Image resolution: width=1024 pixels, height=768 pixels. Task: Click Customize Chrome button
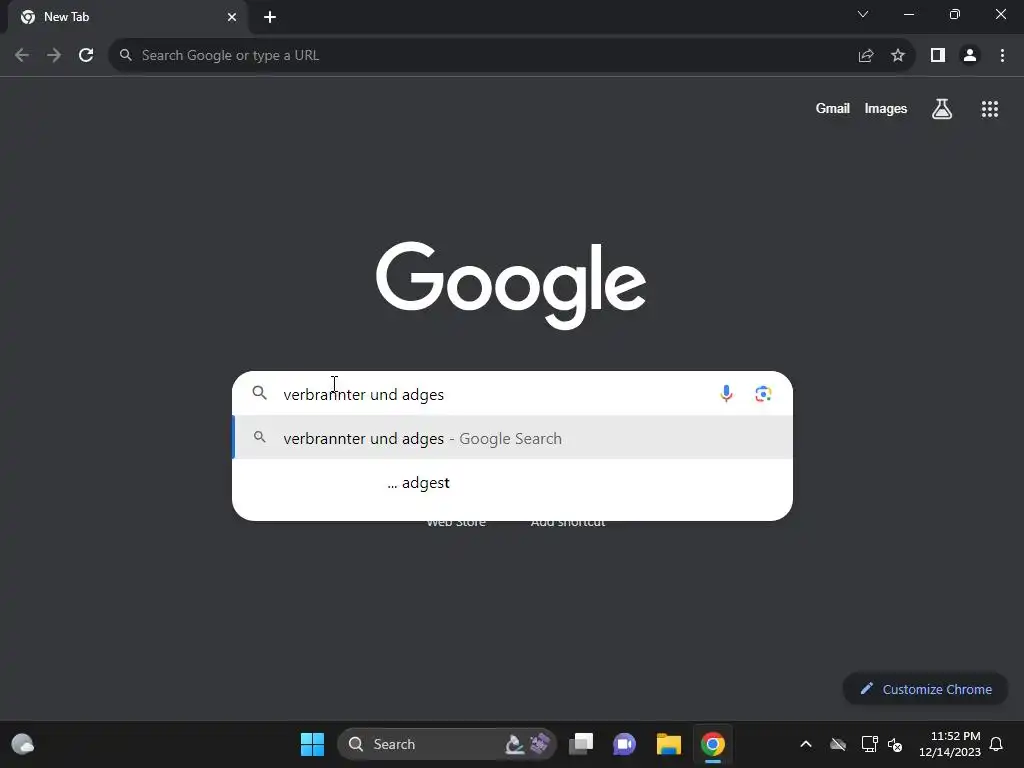pos(925,689)
